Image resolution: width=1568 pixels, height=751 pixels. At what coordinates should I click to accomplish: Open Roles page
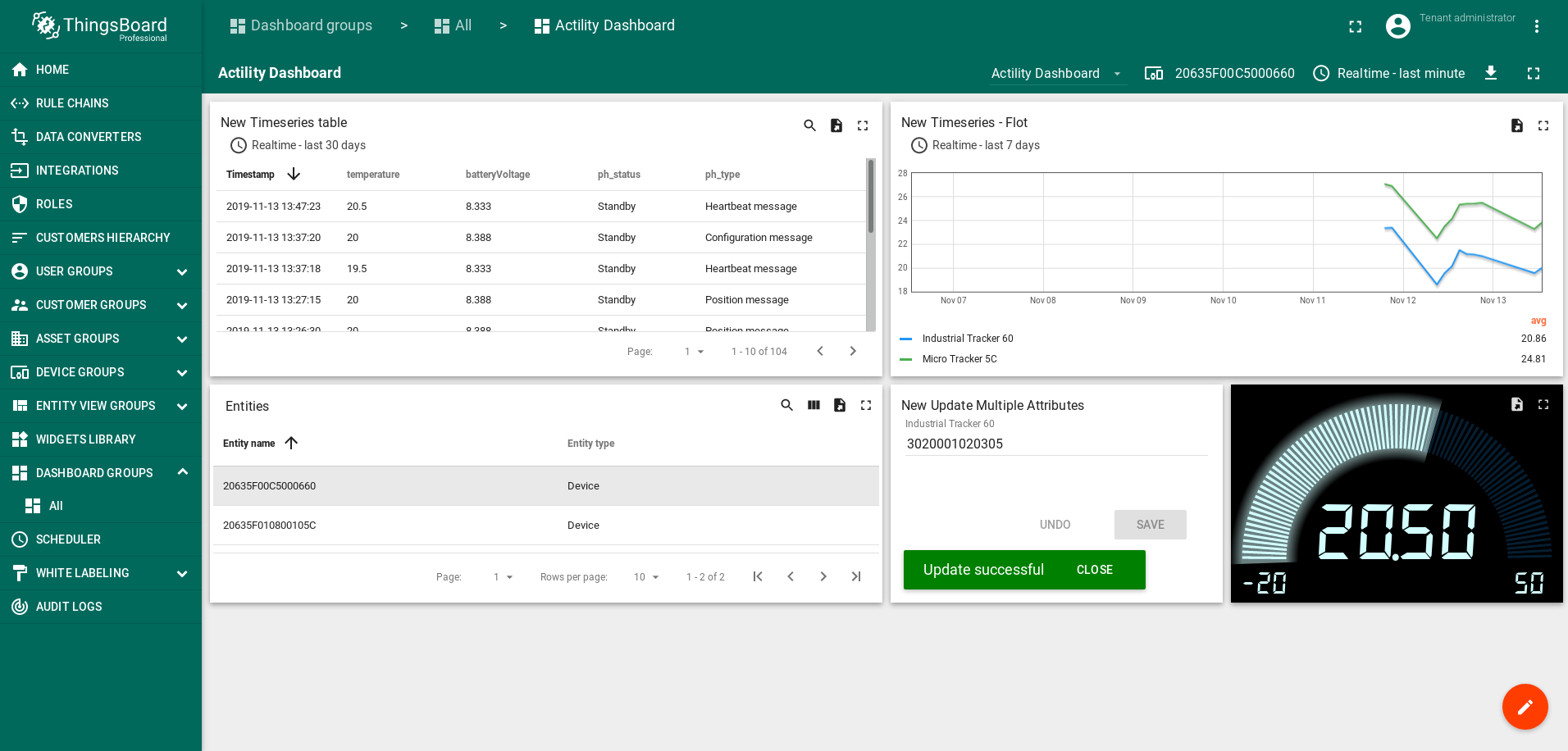101,204
